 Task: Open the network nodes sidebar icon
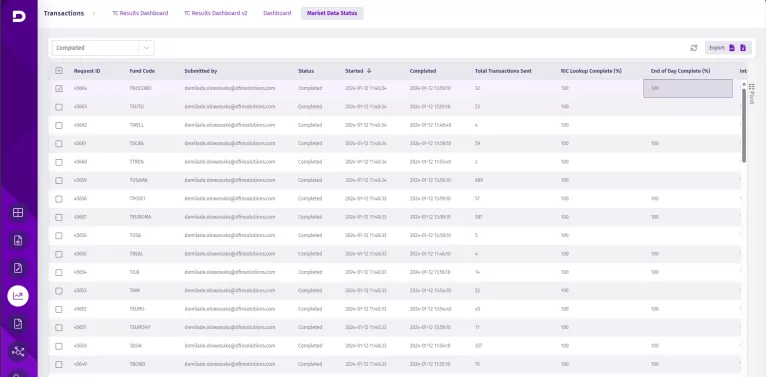18,351
